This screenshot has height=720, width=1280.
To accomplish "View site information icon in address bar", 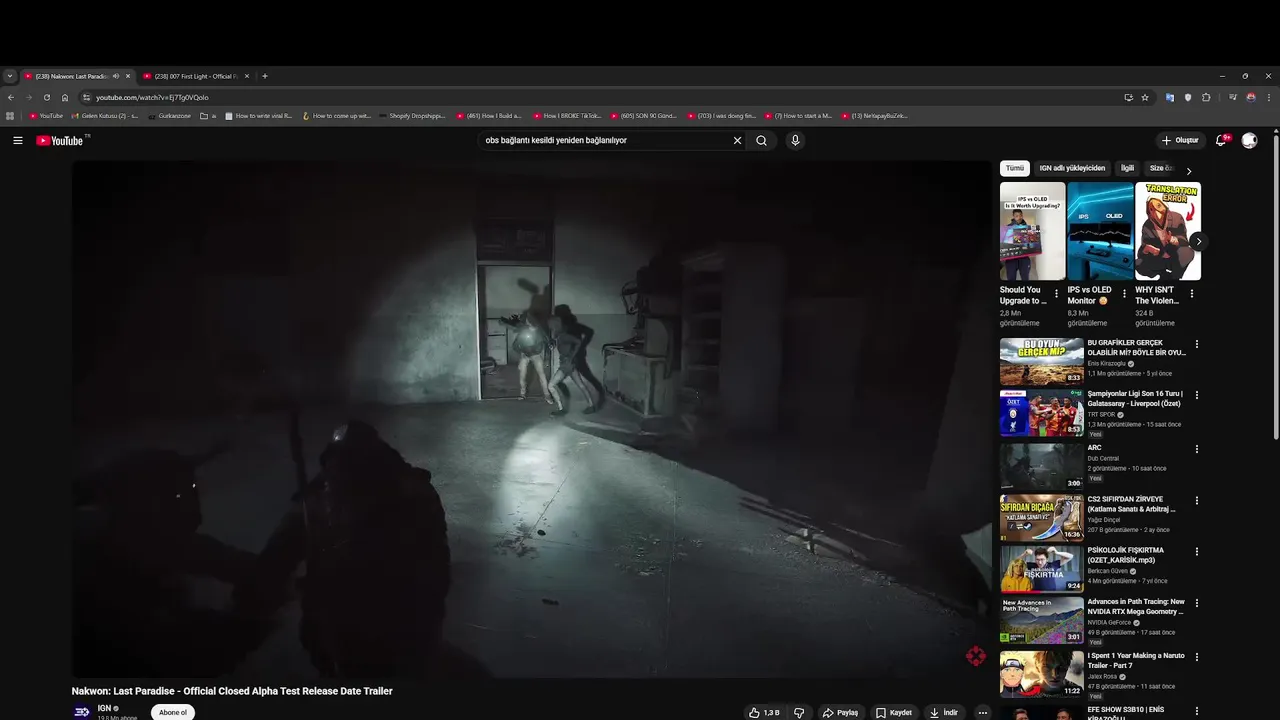I will point(87,97).
